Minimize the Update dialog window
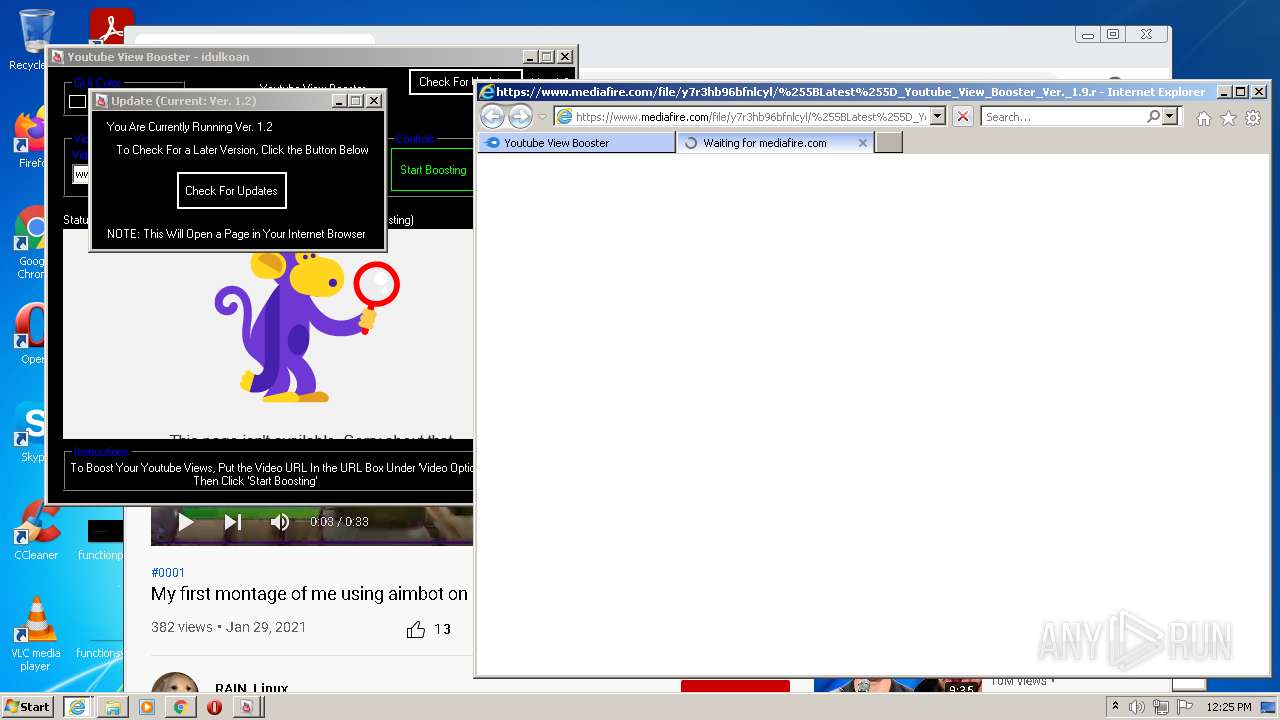1280x720 pixels. (x=338, y=101)
